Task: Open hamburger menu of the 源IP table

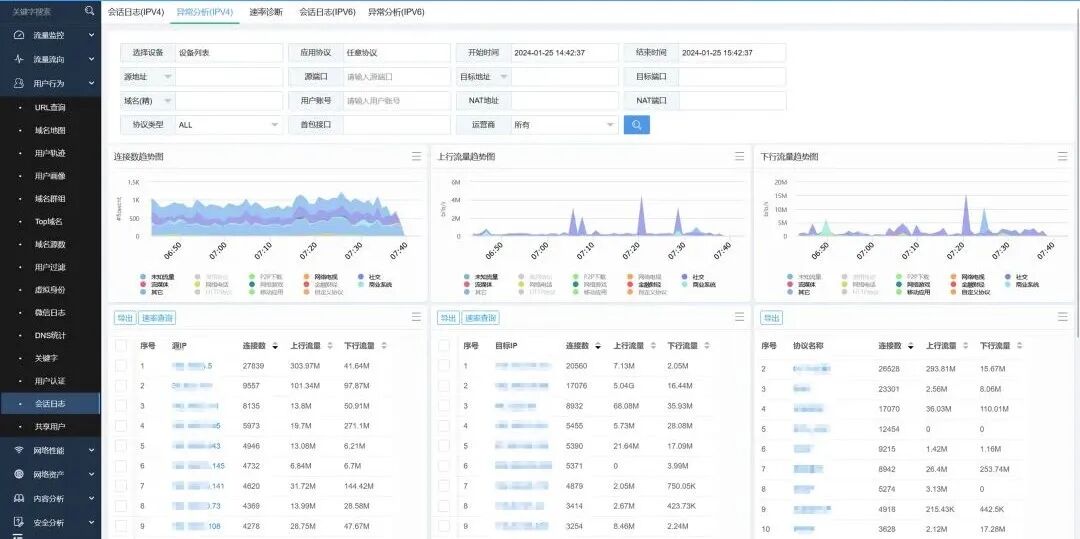Action: point(416,317)
